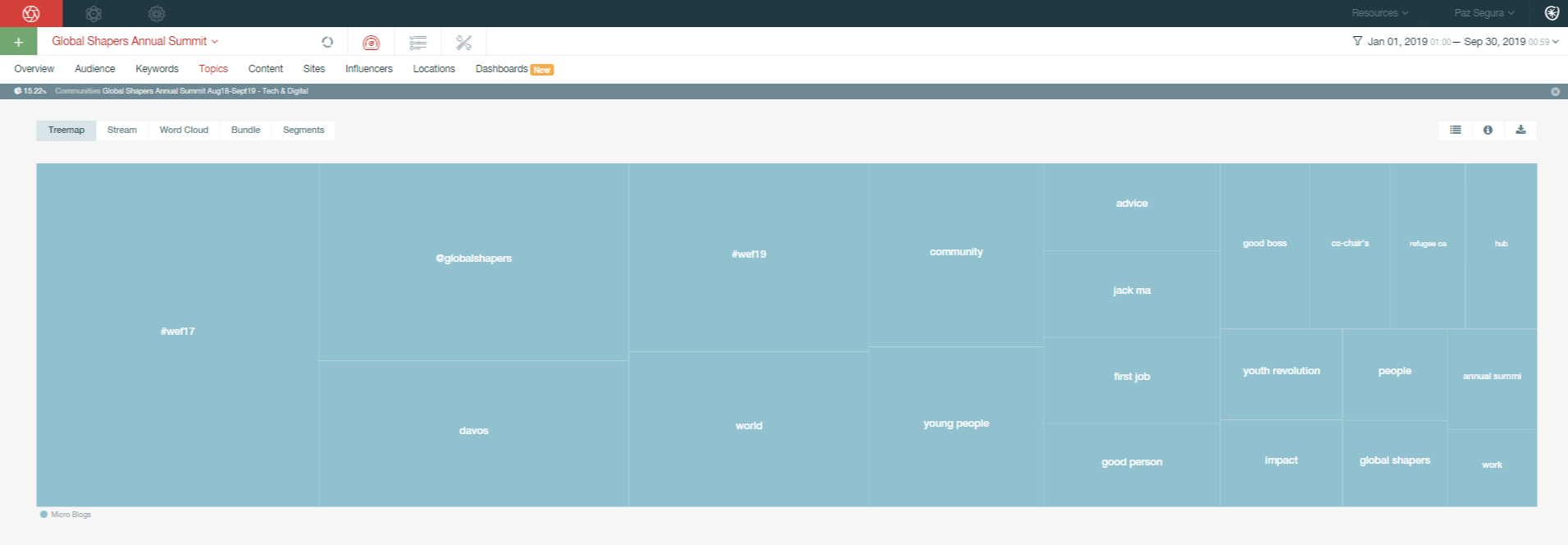Dismiss the Communities filter bar
Screen dimensions: 1568x545
(x=1555, y=91)
